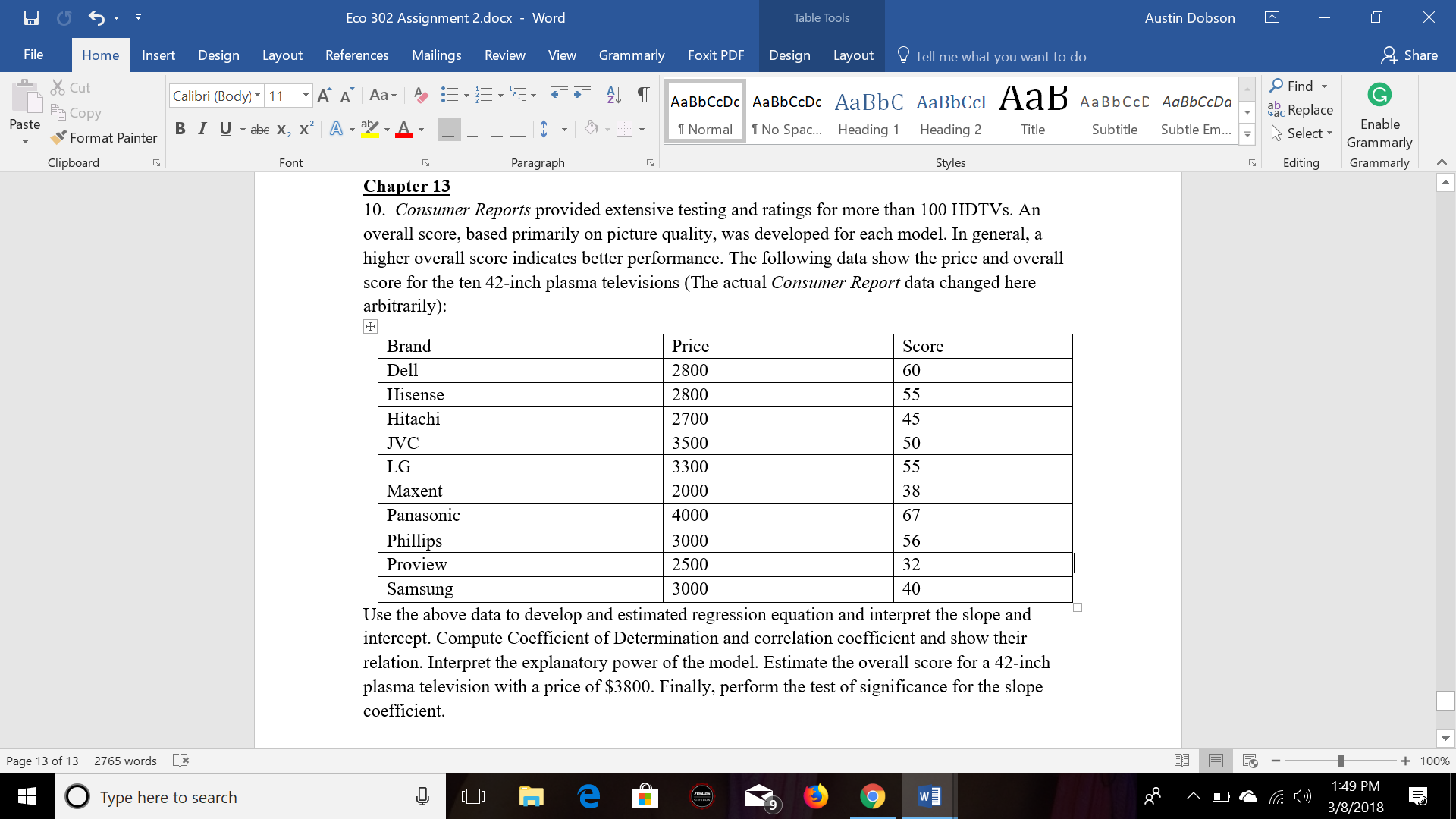
Task: Click the Format Painter brush icon
Action: (58, 137)
